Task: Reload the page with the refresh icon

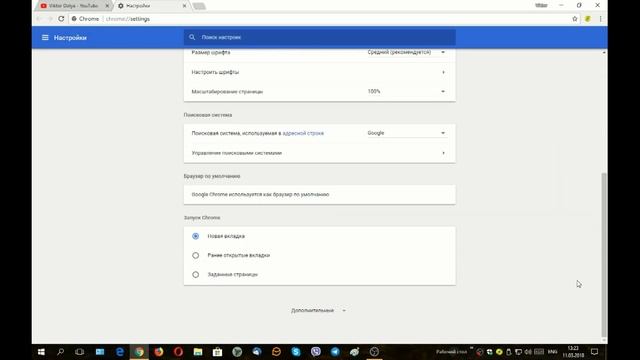Action: coord(61,19)
